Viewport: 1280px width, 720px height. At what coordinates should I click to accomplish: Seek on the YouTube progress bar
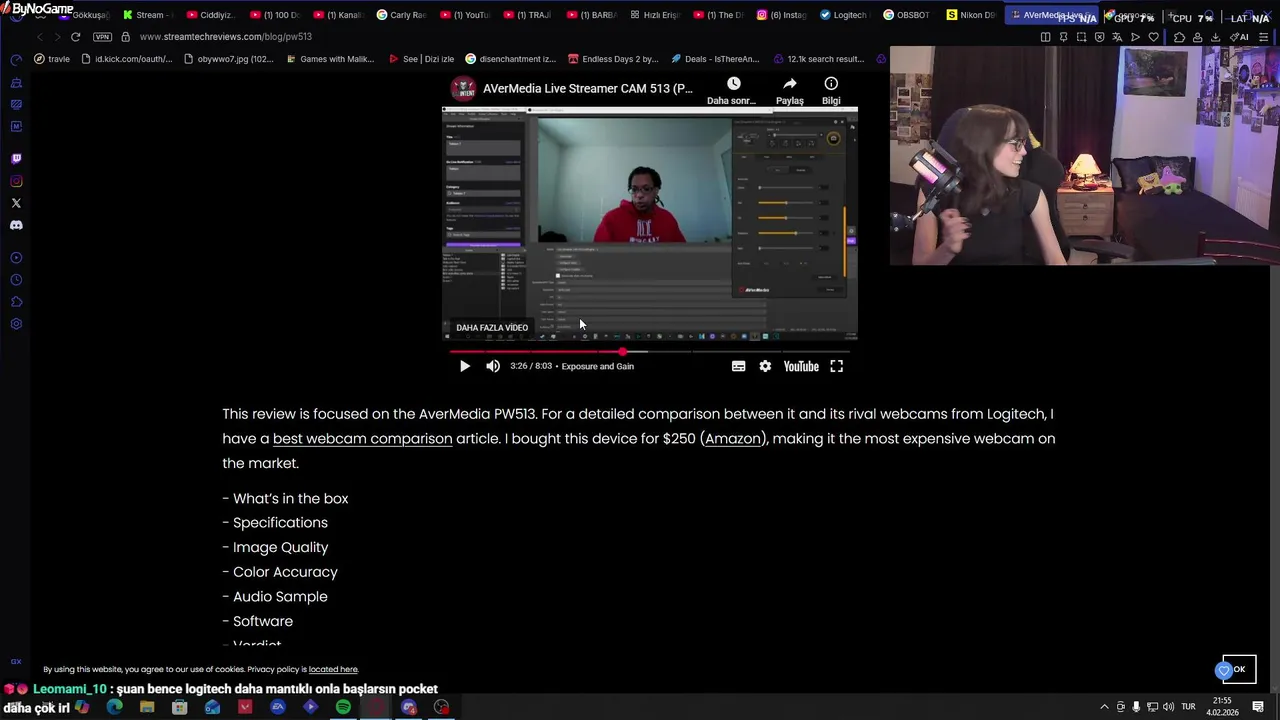point(650,351)
